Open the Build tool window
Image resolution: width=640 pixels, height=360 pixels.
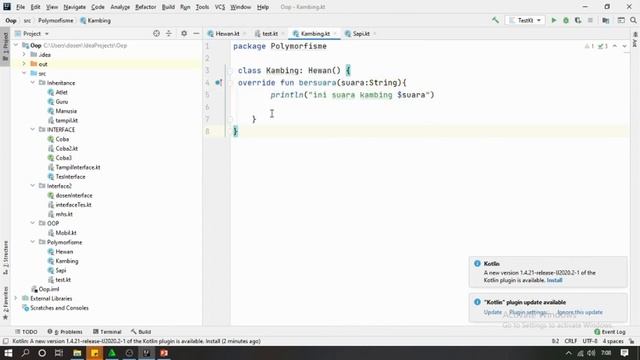[x=141, y=332]
